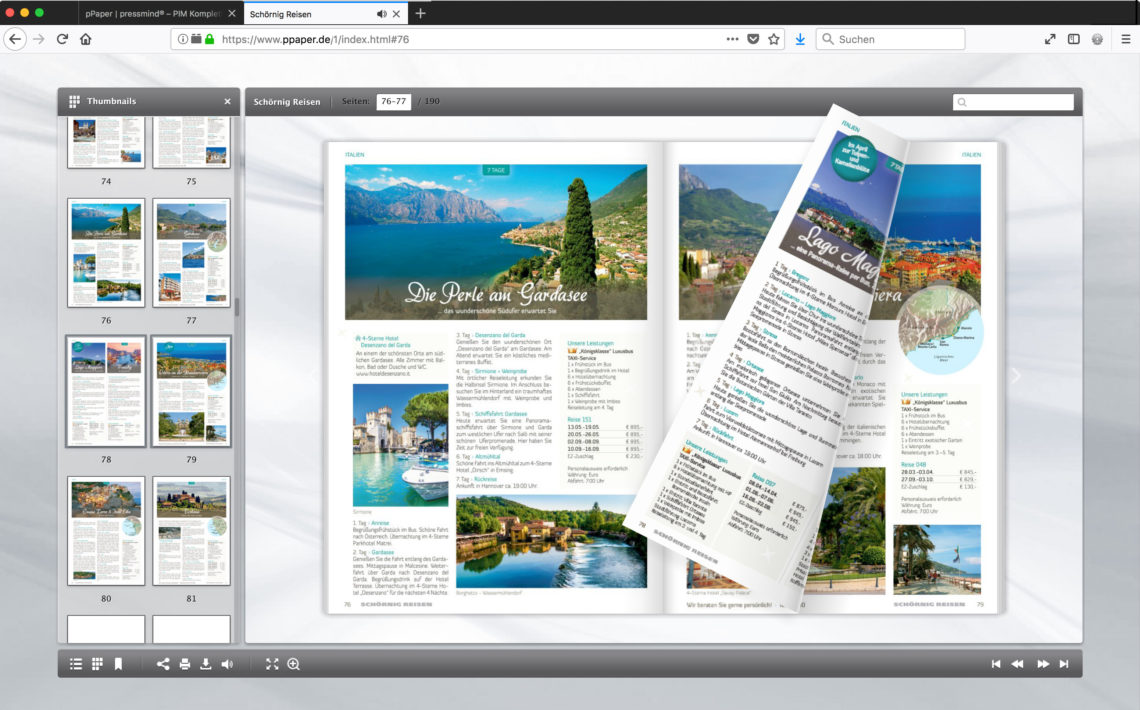The height and width of the screenshot is (710, 1140).
Task: Save page to Pocket
Action: click(x=753, y=39)
